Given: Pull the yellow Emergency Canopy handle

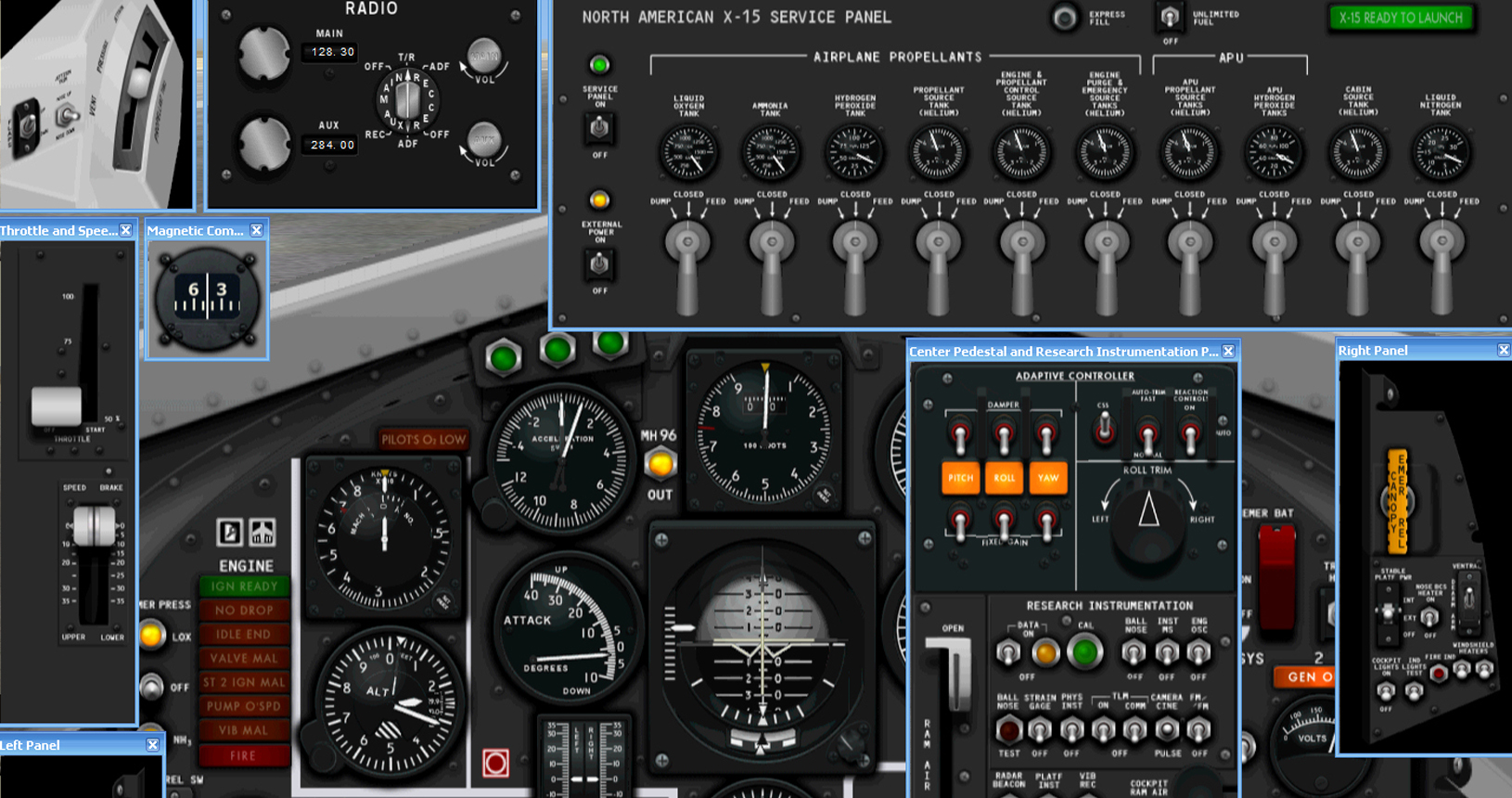Looking at the screenshot, I should [1398, 501].
